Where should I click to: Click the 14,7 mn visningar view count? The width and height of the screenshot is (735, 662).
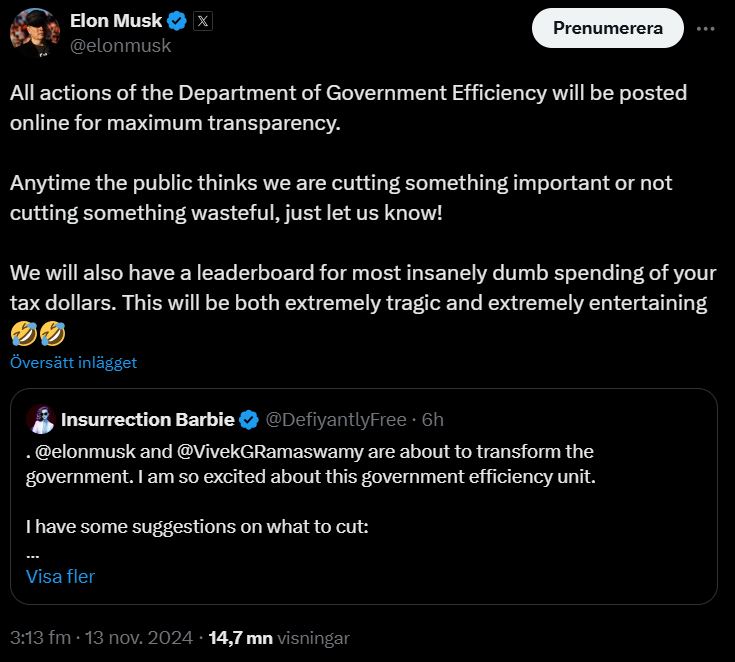click(x=279, y=637)
